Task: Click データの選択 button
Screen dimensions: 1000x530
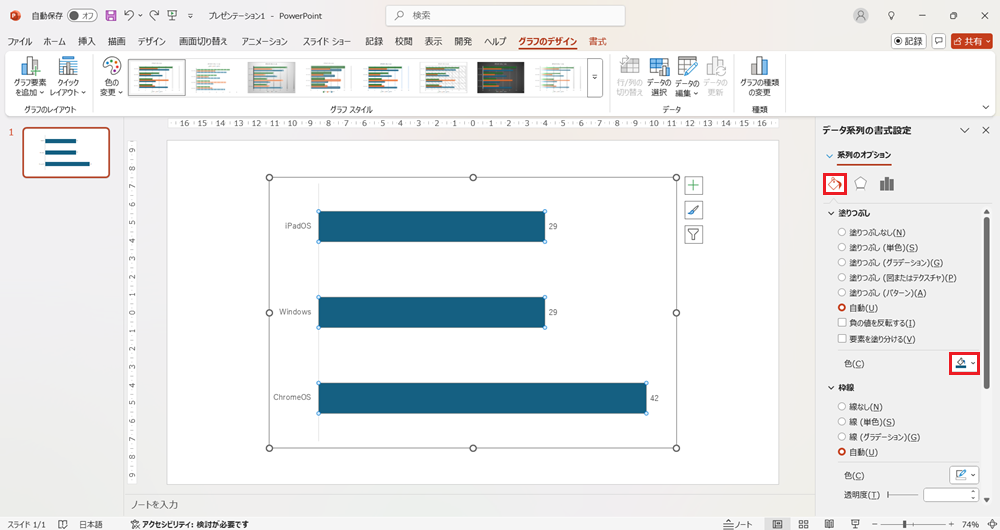Action: 659,77
